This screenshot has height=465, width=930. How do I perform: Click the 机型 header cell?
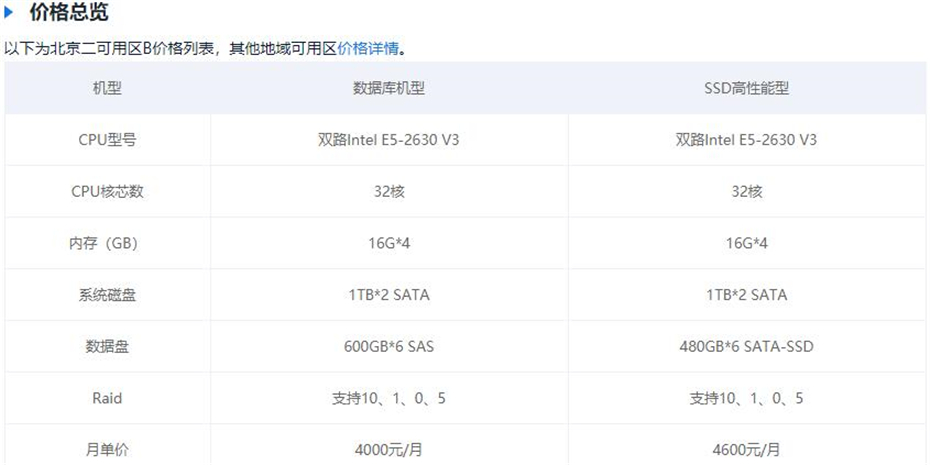coord(107,88)
